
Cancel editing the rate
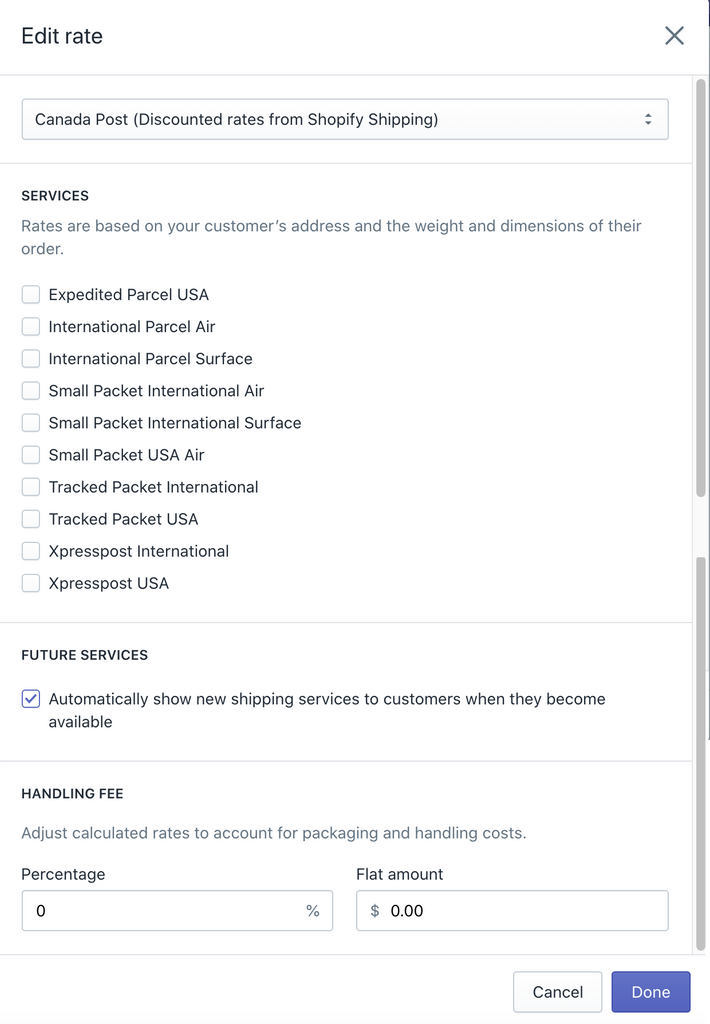click(x=557, y=991)
